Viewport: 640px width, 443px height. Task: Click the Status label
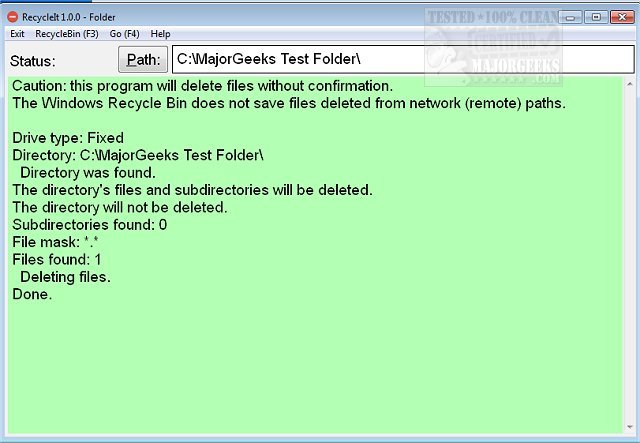32,61
